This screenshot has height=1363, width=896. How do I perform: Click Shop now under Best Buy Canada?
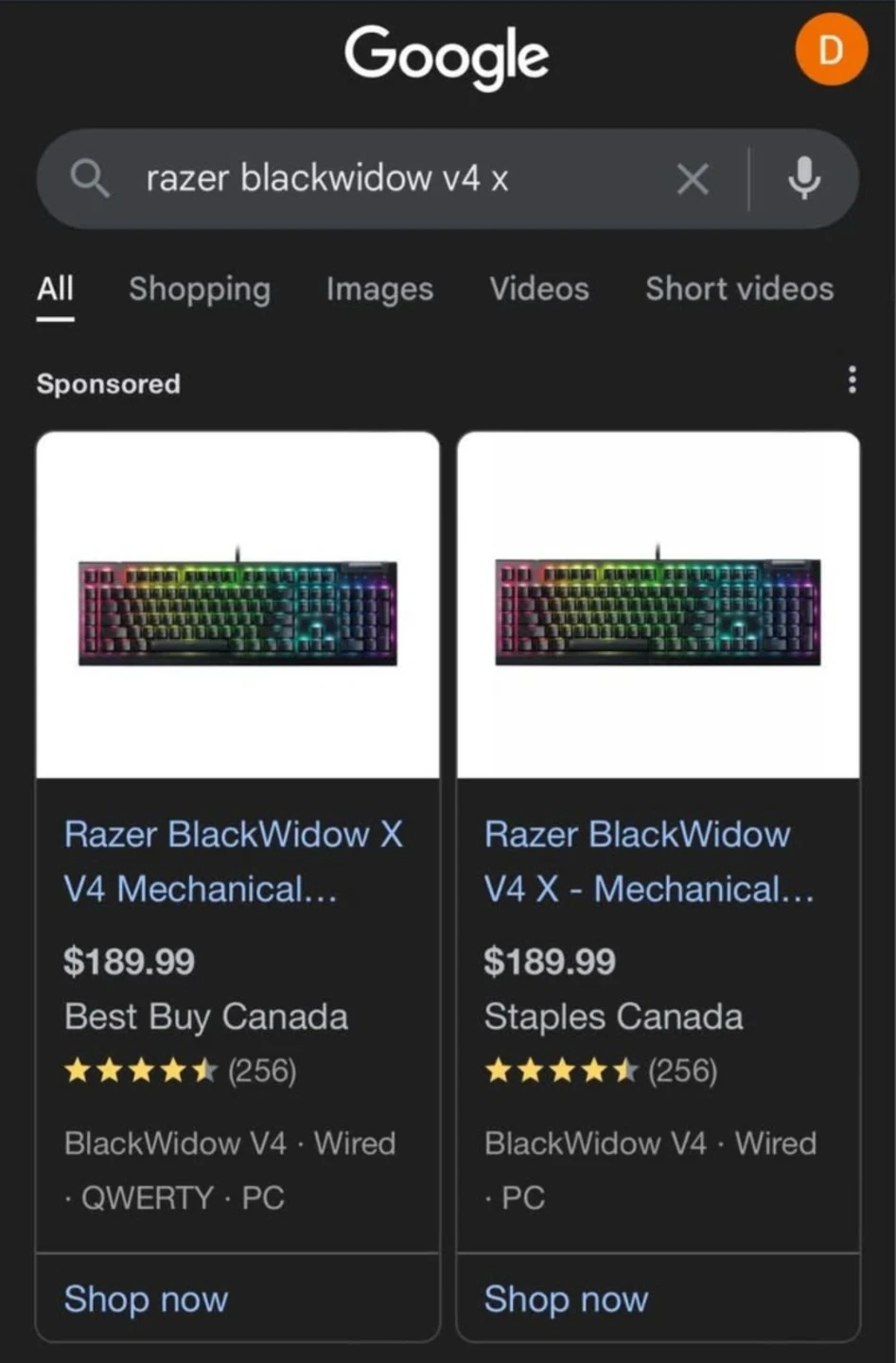pyautogui.click(x=147, y=1299)
